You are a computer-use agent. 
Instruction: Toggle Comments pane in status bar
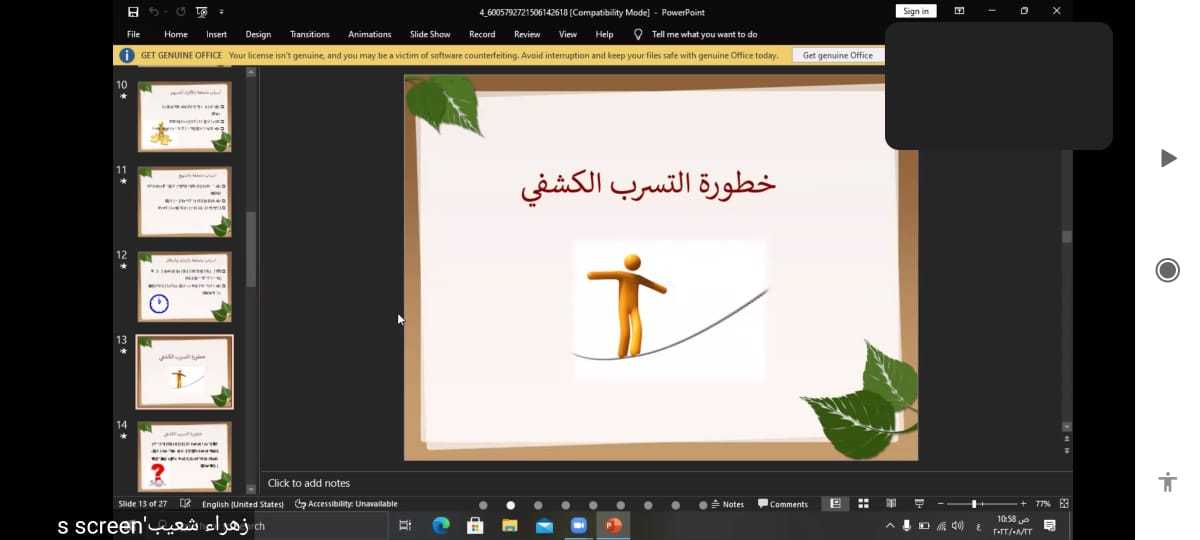click(x=783, y=504)
